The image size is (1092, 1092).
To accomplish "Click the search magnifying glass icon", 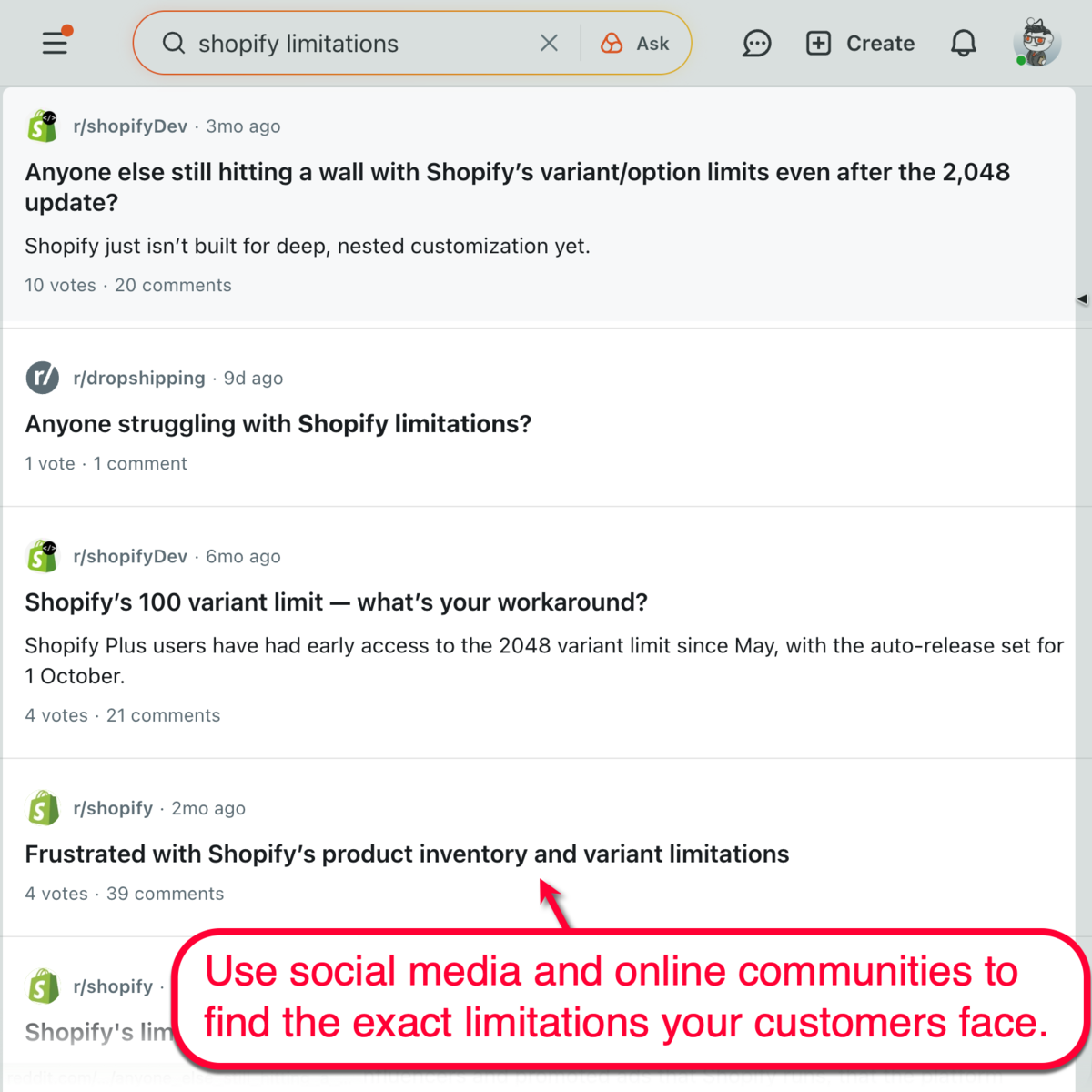I will (x=173, y=44).
